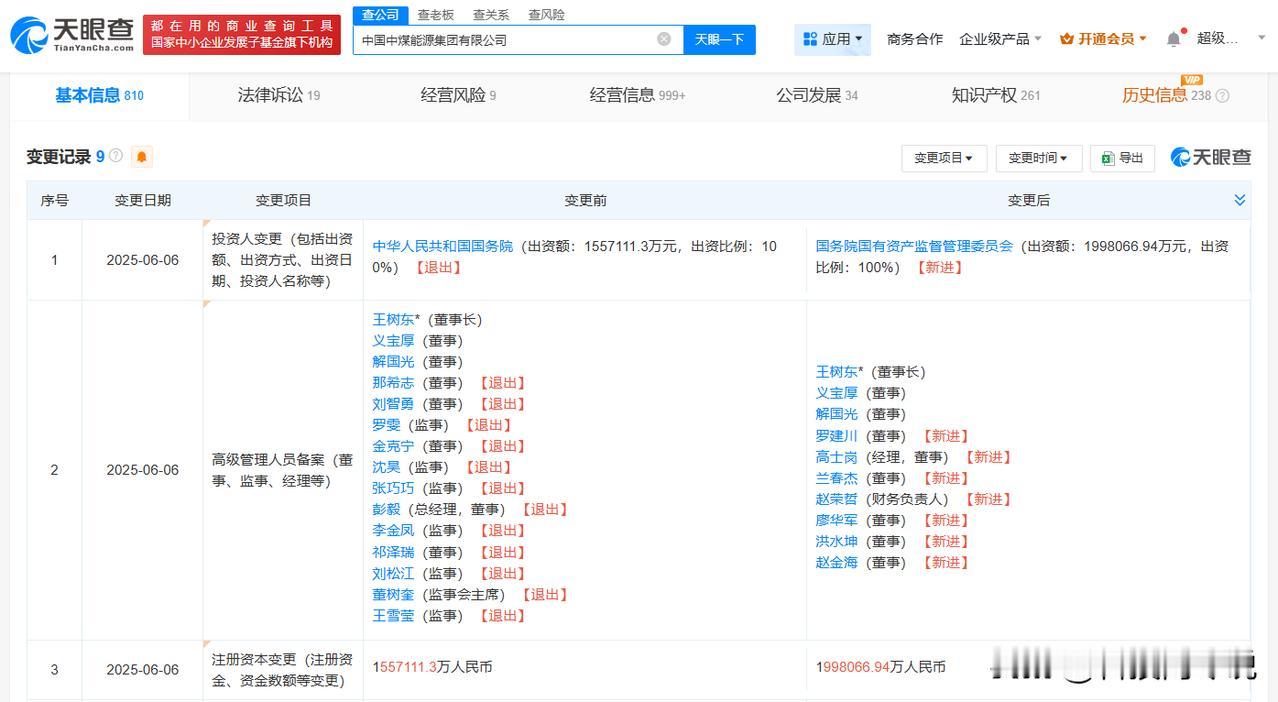Open the 中华人民共和国国务院 investor link

click(x=443, y=246)
